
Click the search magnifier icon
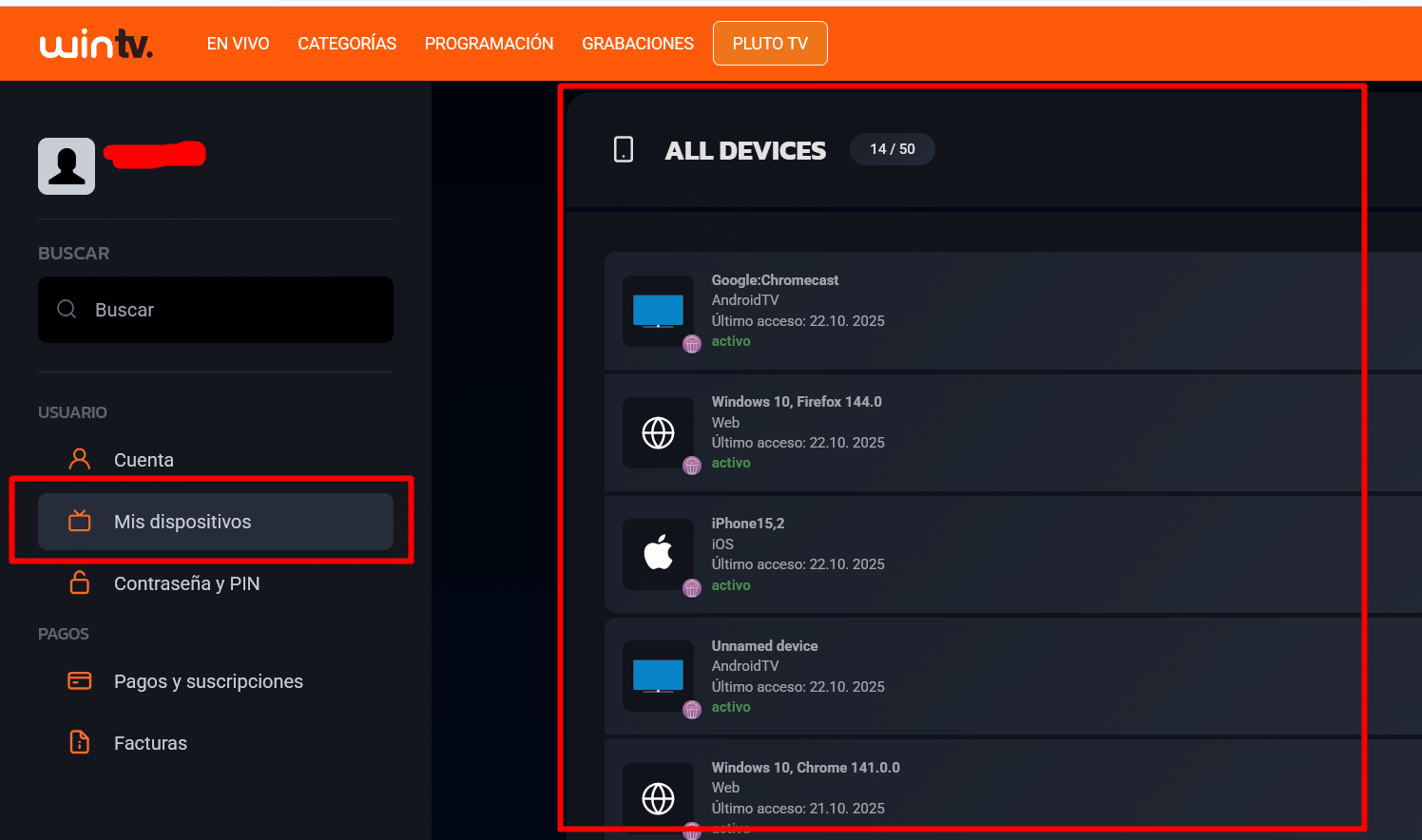67,310
